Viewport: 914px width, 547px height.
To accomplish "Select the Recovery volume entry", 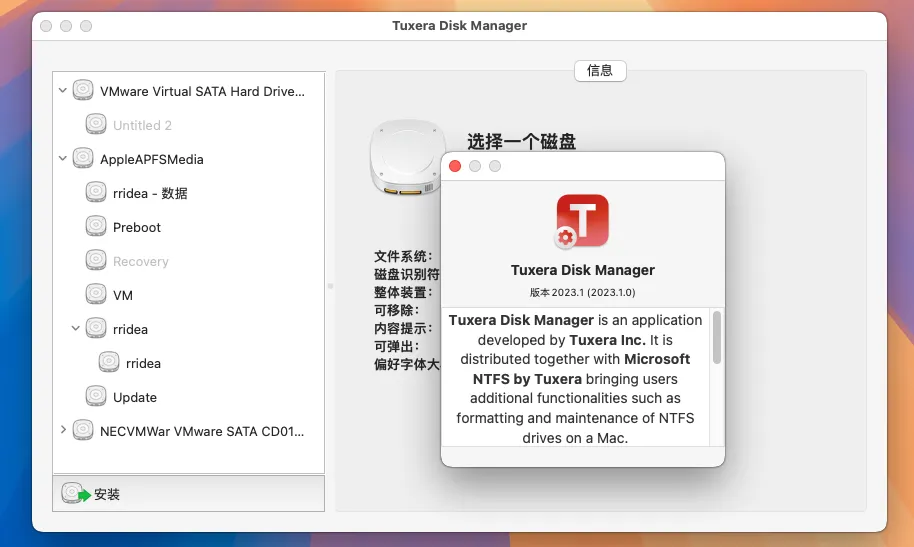I will 140,261.
